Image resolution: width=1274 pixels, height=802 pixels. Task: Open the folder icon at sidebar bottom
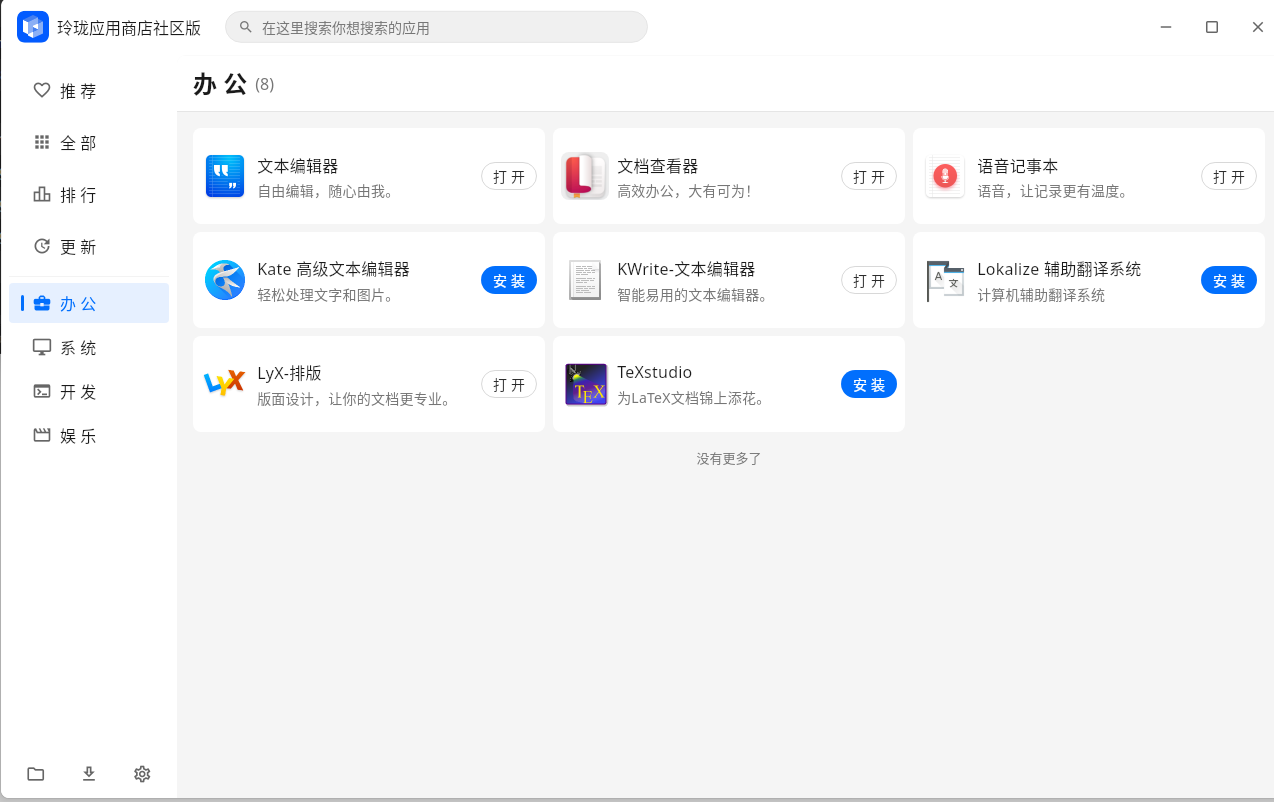point(36,774)
